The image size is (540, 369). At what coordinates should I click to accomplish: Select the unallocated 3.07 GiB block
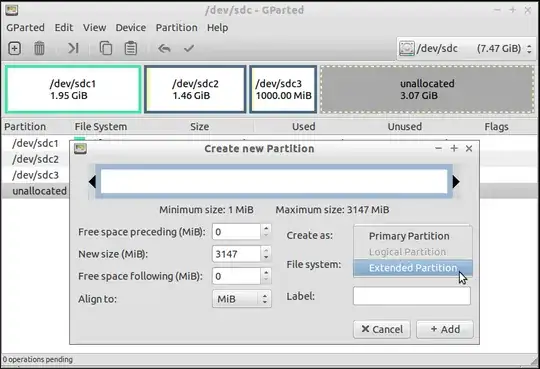pyautogui.click(x=427, y=89)
